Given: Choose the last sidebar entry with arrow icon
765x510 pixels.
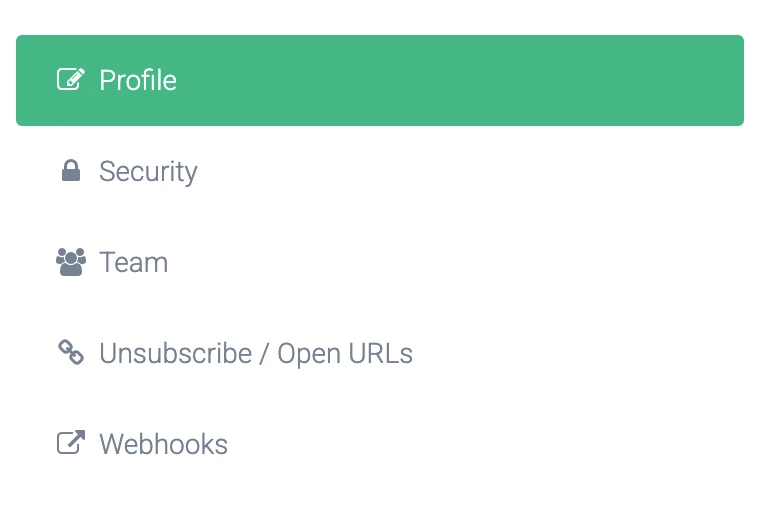Looking at the screenshot, I should [x=163, y=444].
